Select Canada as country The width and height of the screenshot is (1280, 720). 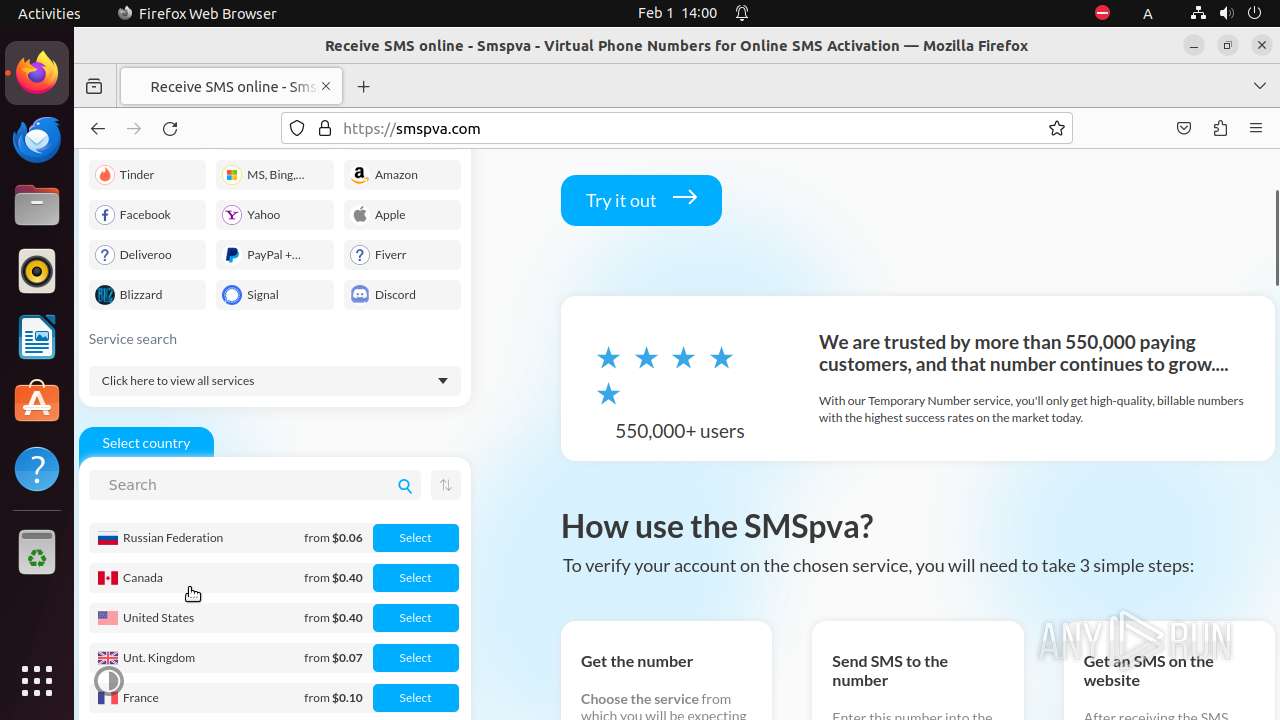[x=415, y=578]
